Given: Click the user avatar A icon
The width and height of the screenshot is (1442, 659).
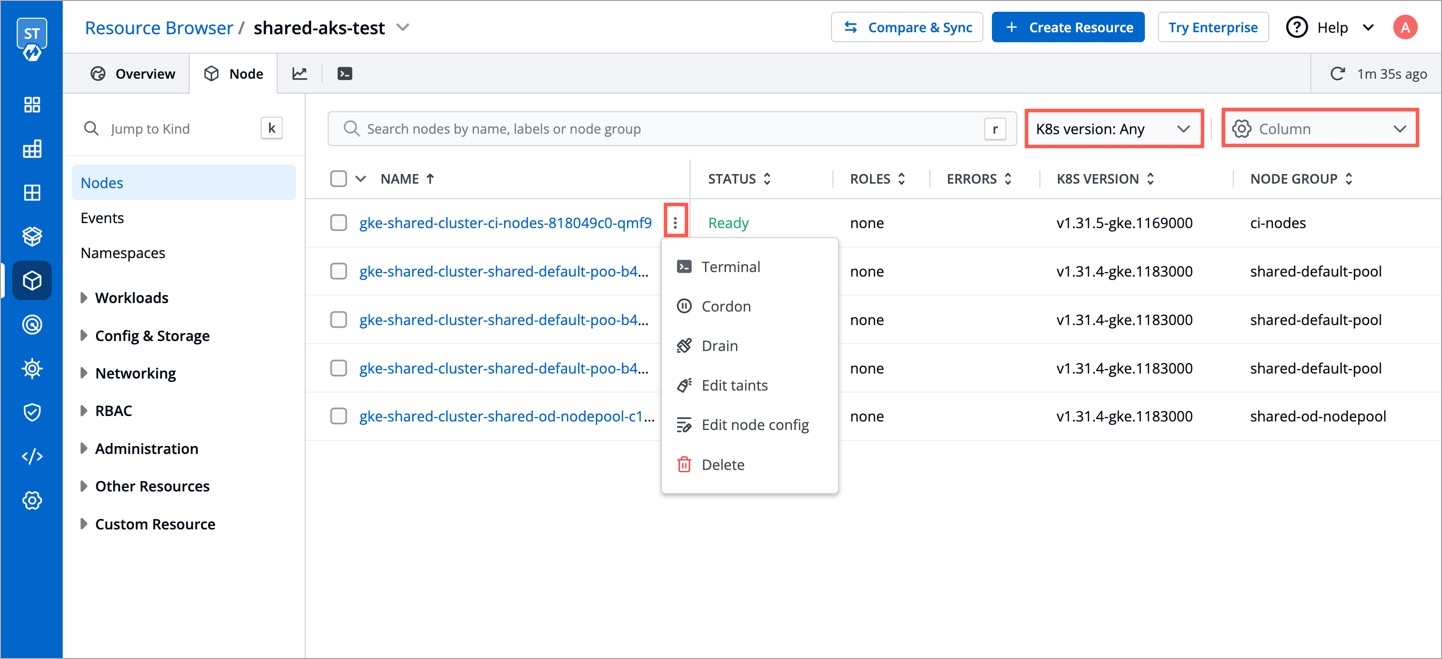Looking at the screenshot, I should click(x=1405, y=27).
